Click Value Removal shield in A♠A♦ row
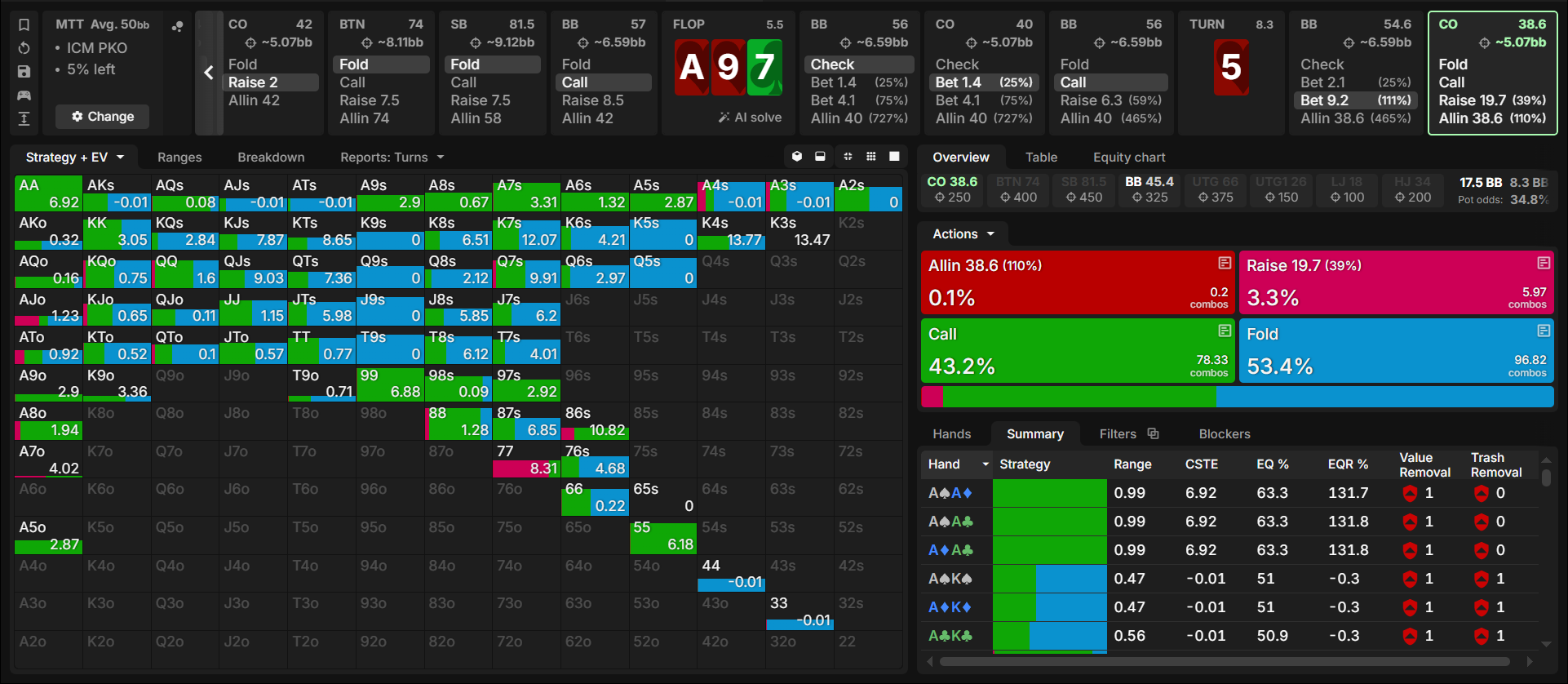This screenshot has width=1568, height=684. [1410, 493]
